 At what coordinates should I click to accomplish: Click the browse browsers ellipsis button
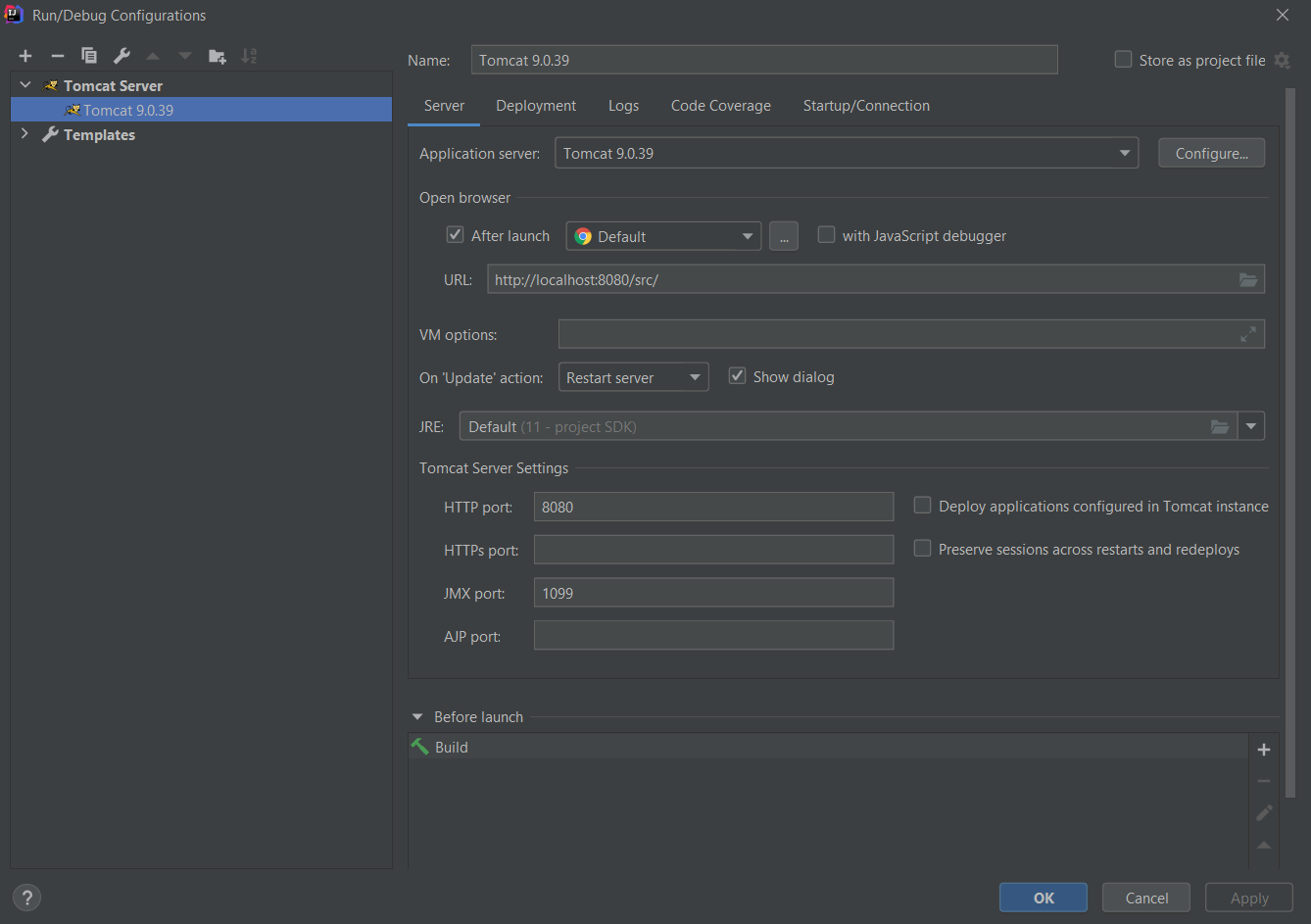coord(784,236)
